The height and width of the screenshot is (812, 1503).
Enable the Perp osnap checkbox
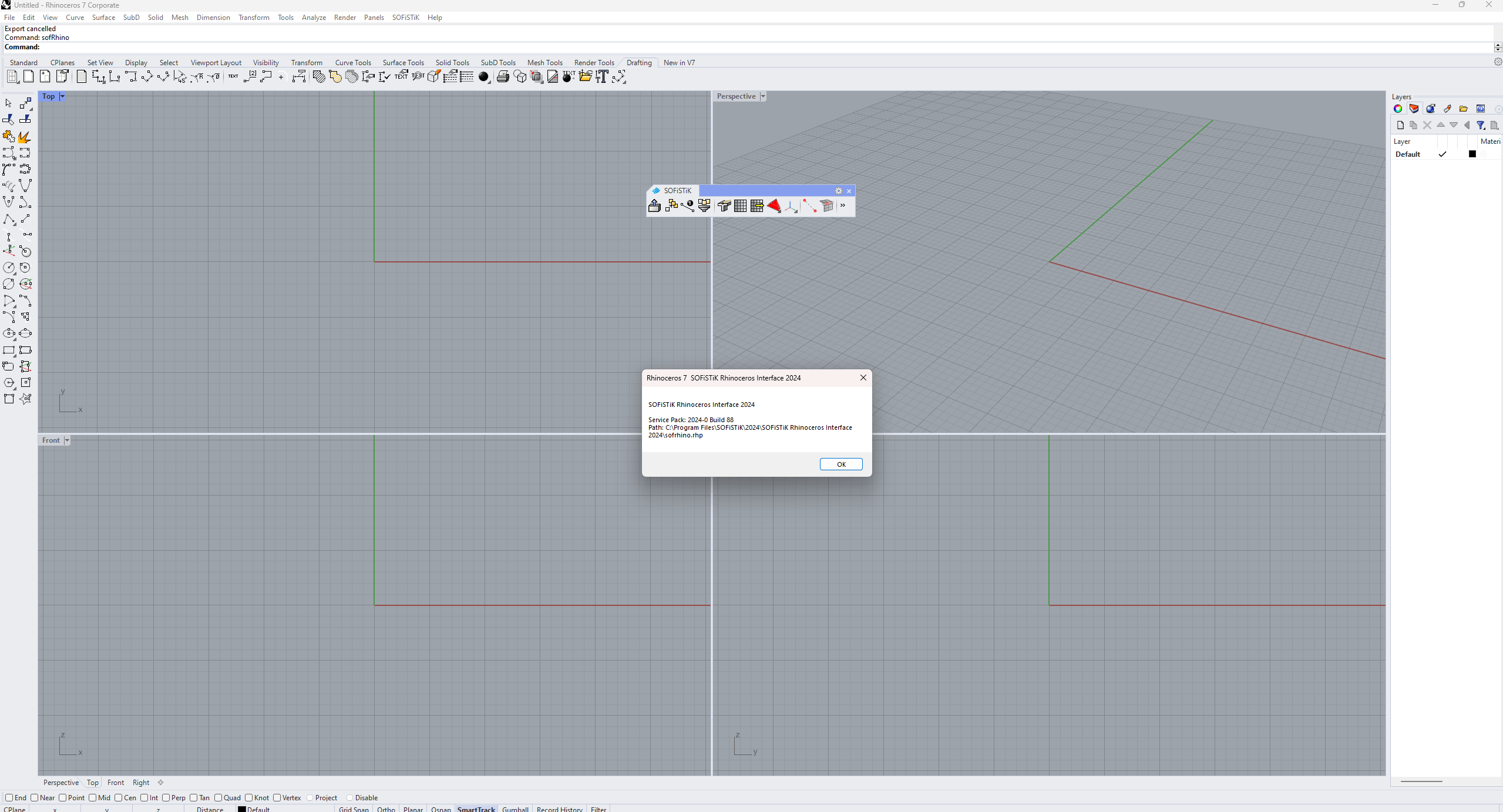click(166, 797)
